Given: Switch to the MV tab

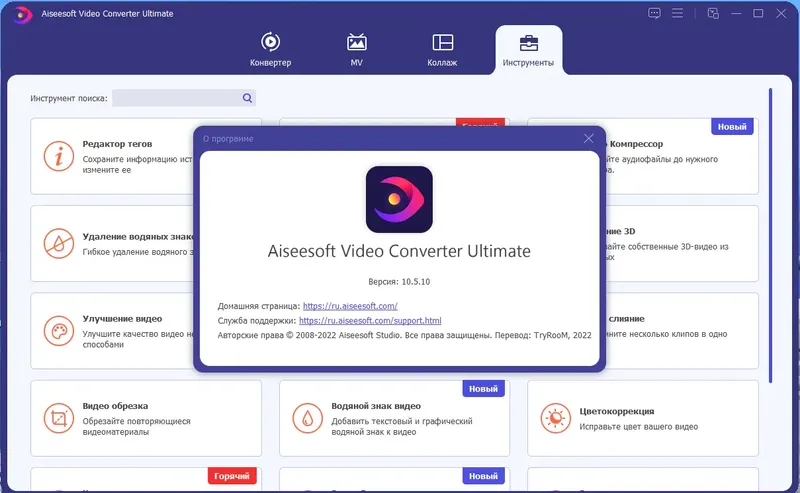Looking at the screenshot, I should pyautogui.click(x=356, y=50).
